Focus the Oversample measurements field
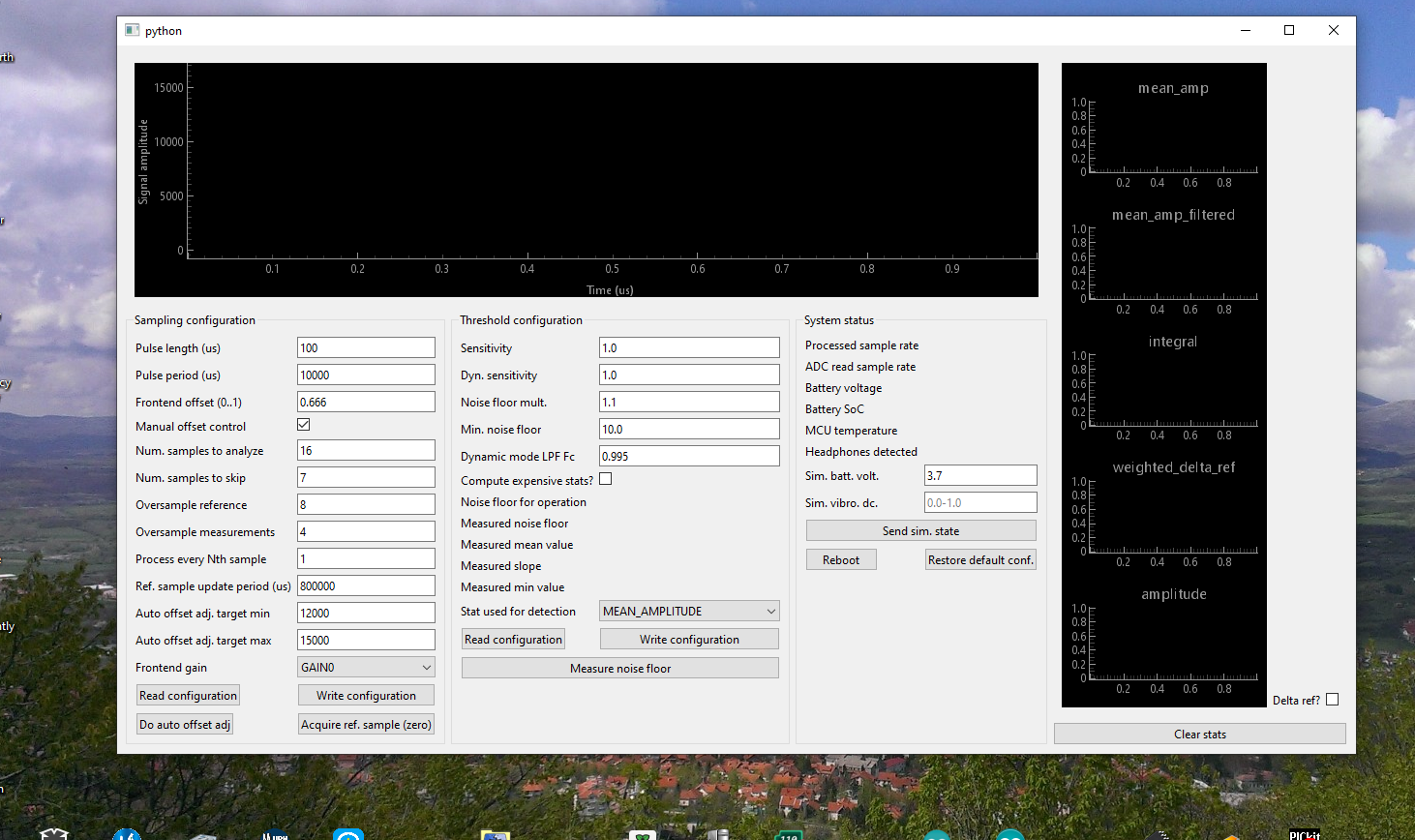The image size is (1415, 840). click(366, 531)
